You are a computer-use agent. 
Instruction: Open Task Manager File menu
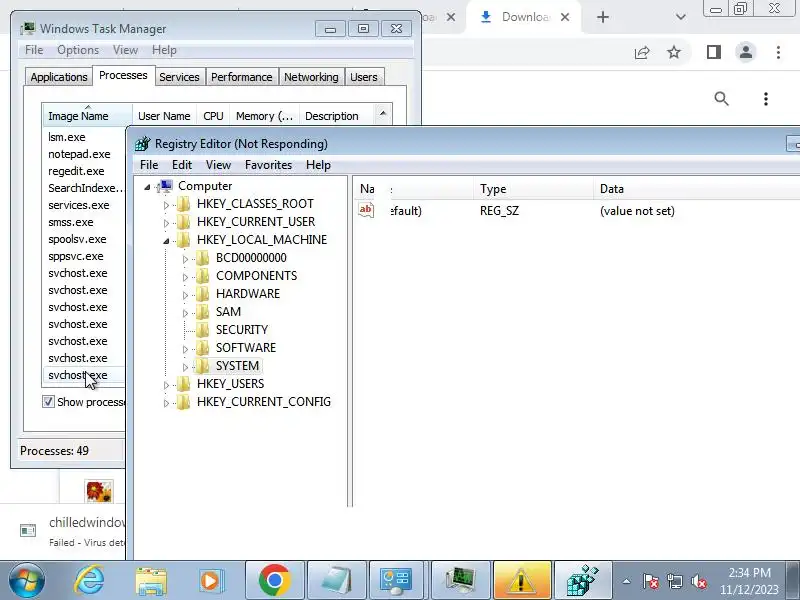point(34,50)
